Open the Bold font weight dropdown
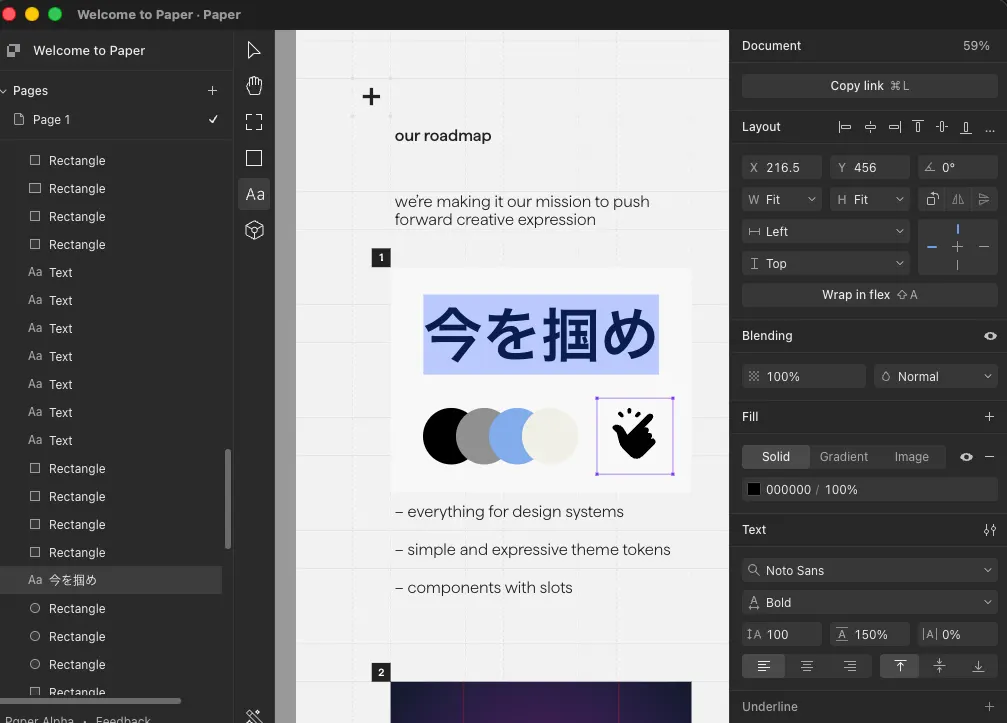This screenshot has height=723, width=1007. point(870,602)
